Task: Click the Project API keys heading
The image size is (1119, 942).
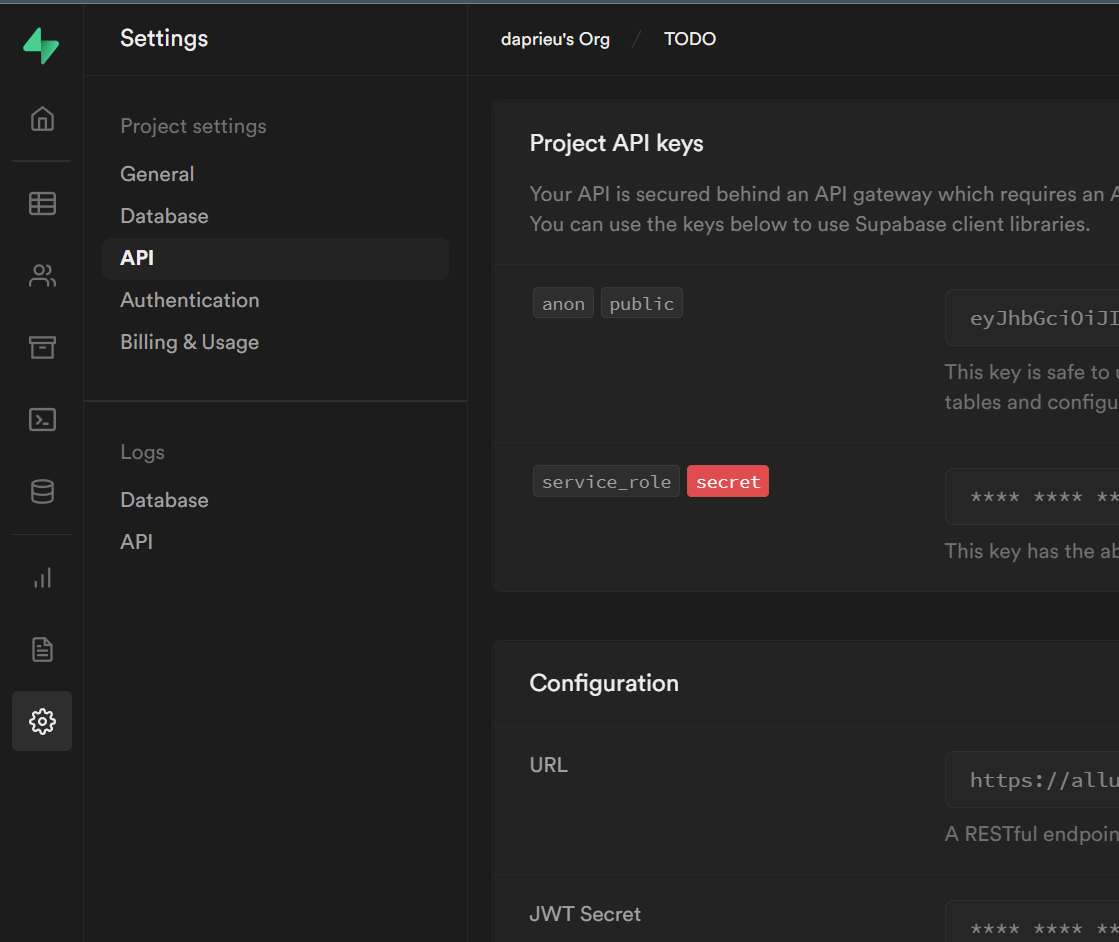Action: click(x=617, y=143)
